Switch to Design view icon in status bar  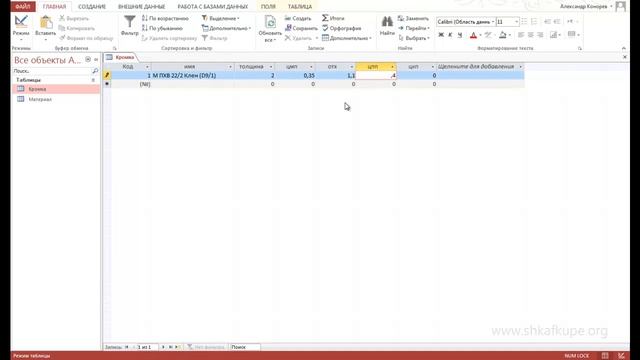[621, 356]
